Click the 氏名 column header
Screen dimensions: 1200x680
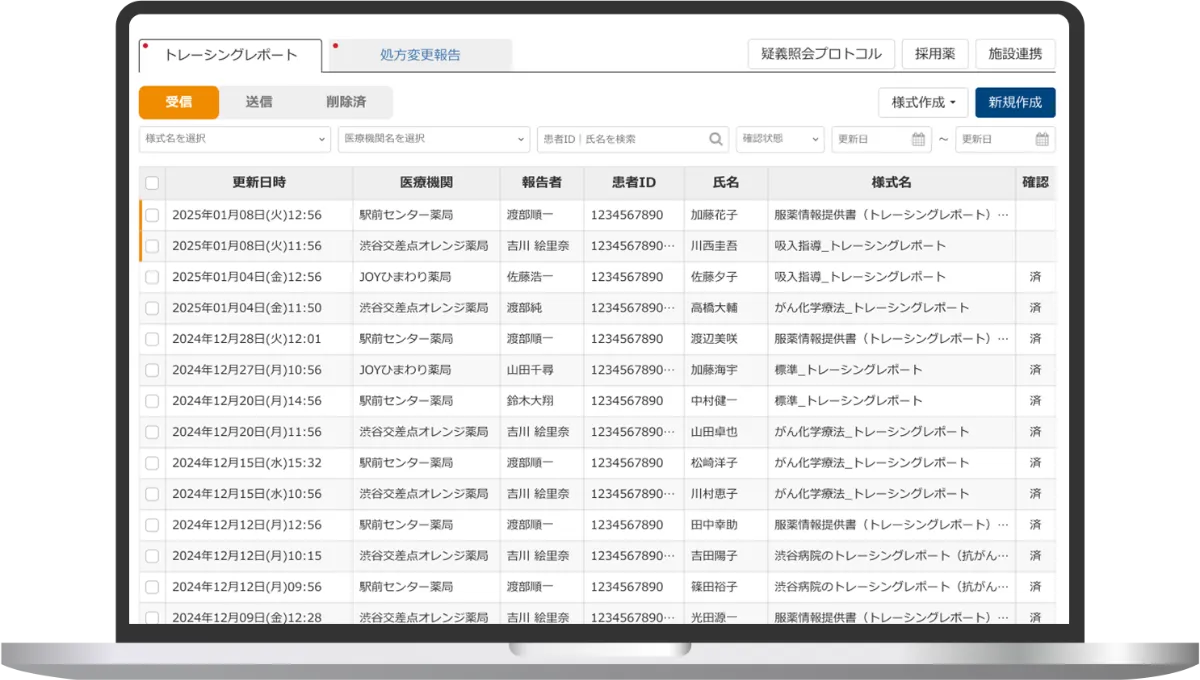point(726,183)
